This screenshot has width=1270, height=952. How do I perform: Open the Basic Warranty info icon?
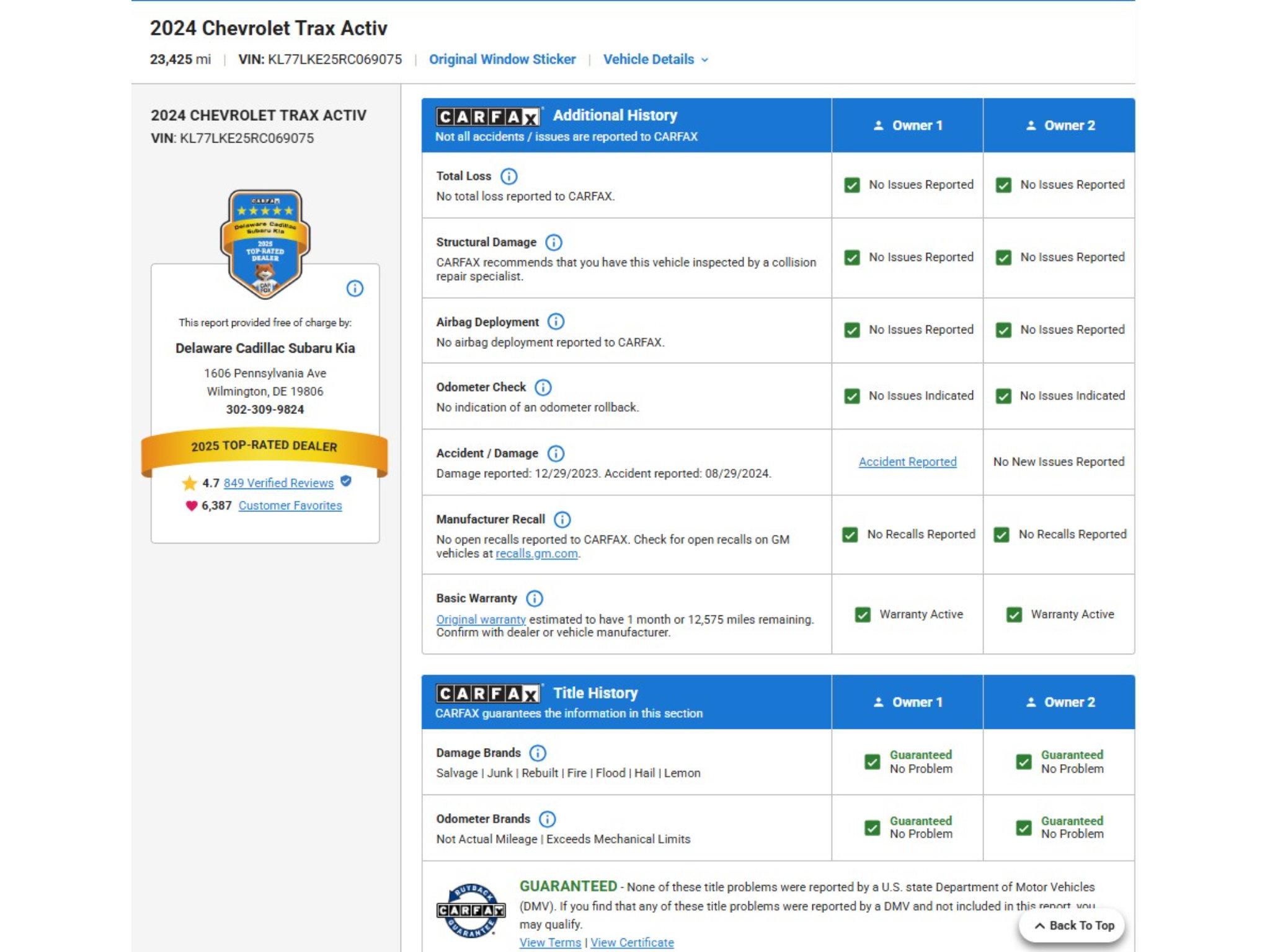click(x=535, y=599)
